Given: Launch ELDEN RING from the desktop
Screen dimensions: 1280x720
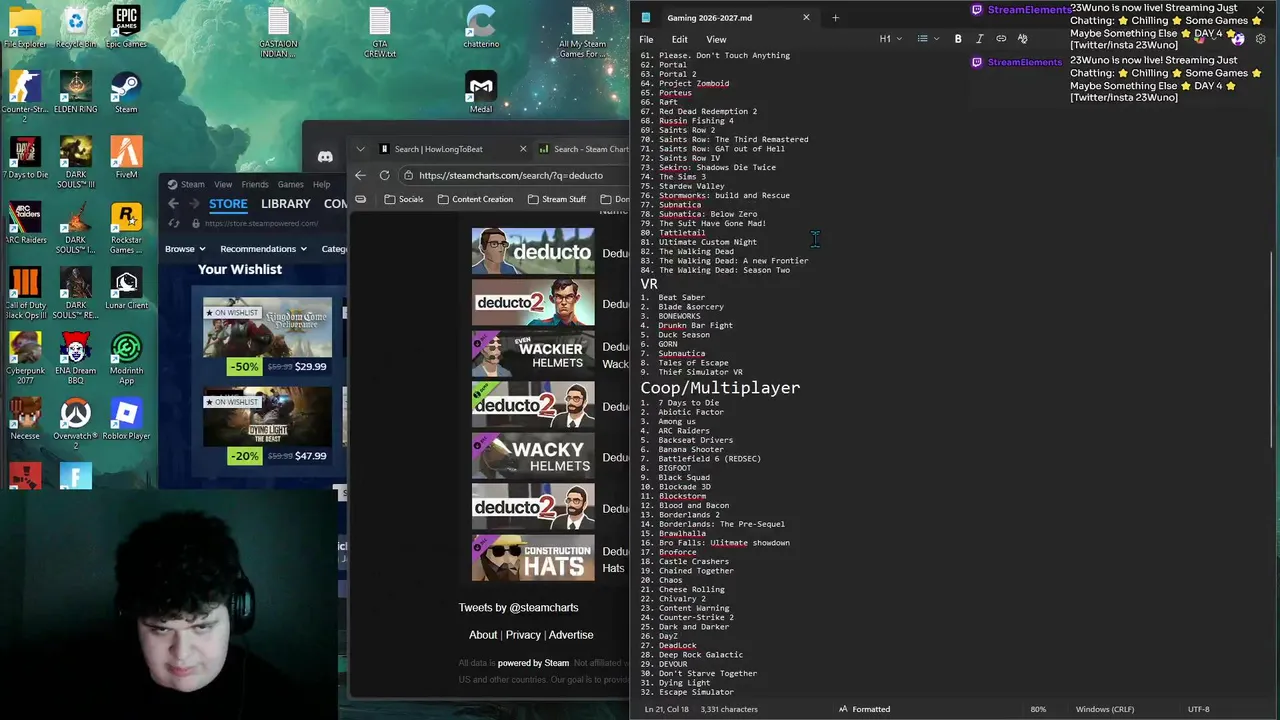Looking at the screenshot, I should coord(76,92).
